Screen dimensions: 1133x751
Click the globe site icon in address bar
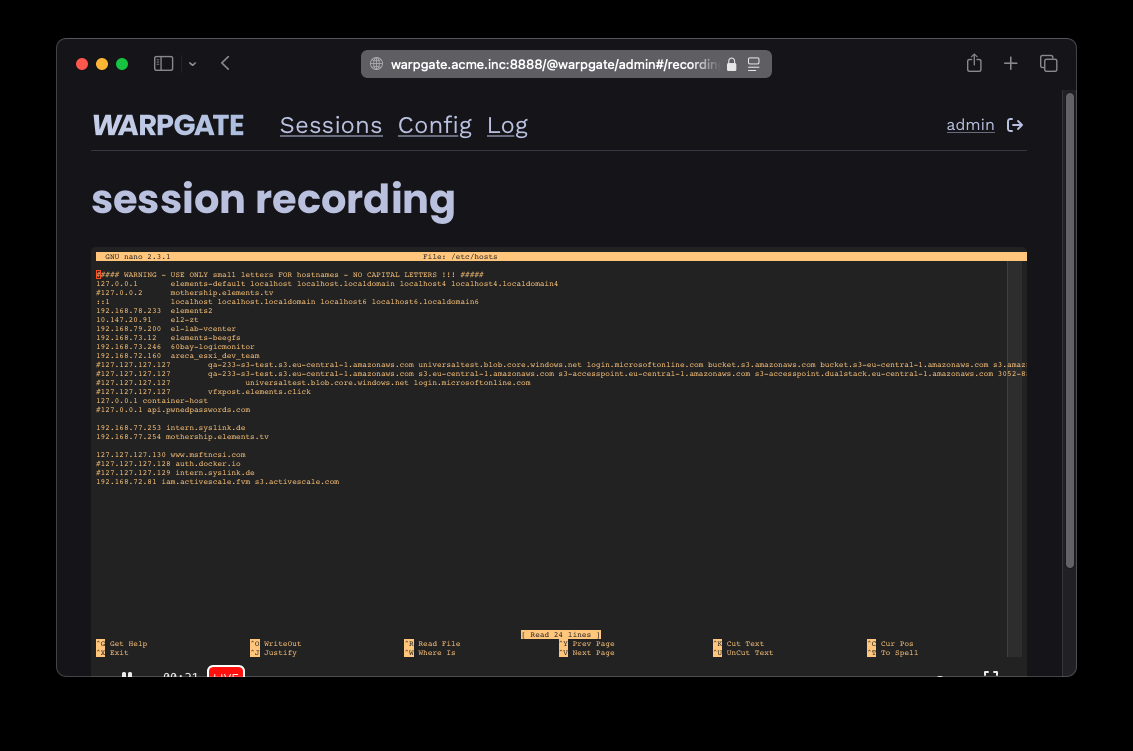(x=376, y=64)
